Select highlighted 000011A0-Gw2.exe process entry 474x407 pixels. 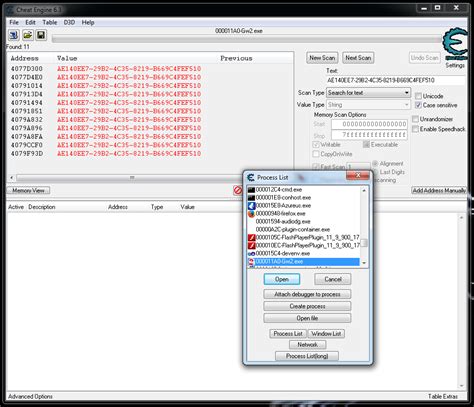point(304,262)
